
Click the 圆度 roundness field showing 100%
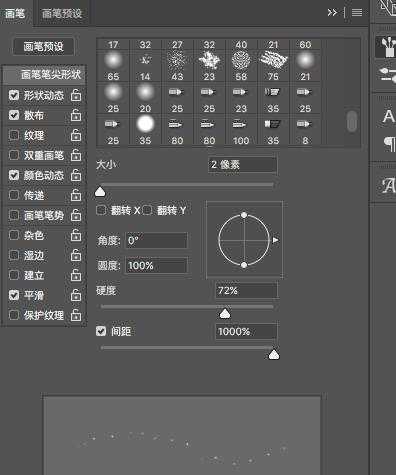pyautogui.click(x=156, y=266)
